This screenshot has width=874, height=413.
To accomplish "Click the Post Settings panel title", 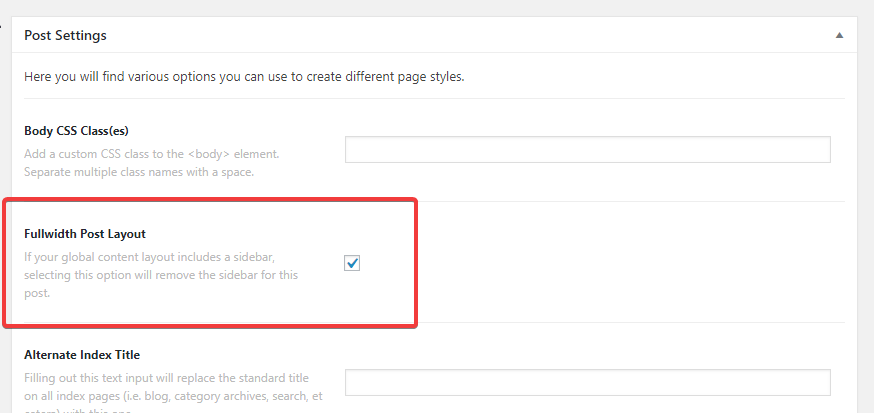I will point(65,35).
